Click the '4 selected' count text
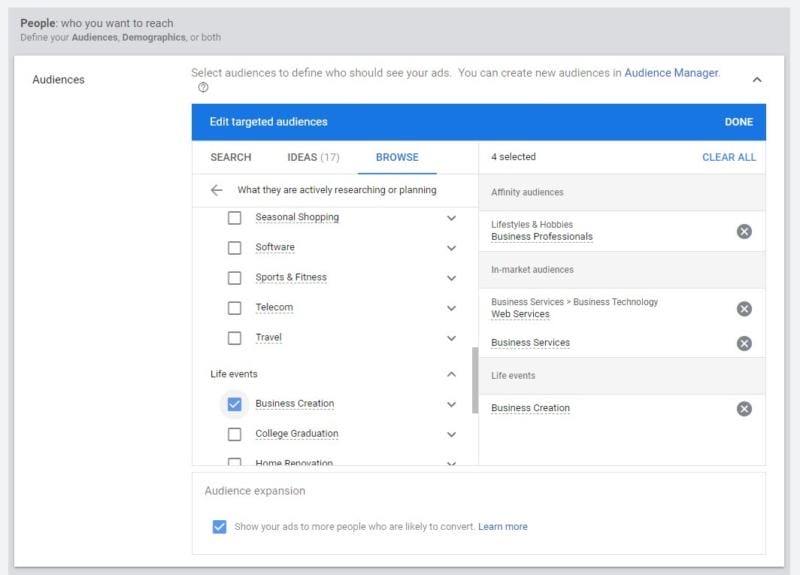This screenshot has height=575, width=800. [513, 157]
